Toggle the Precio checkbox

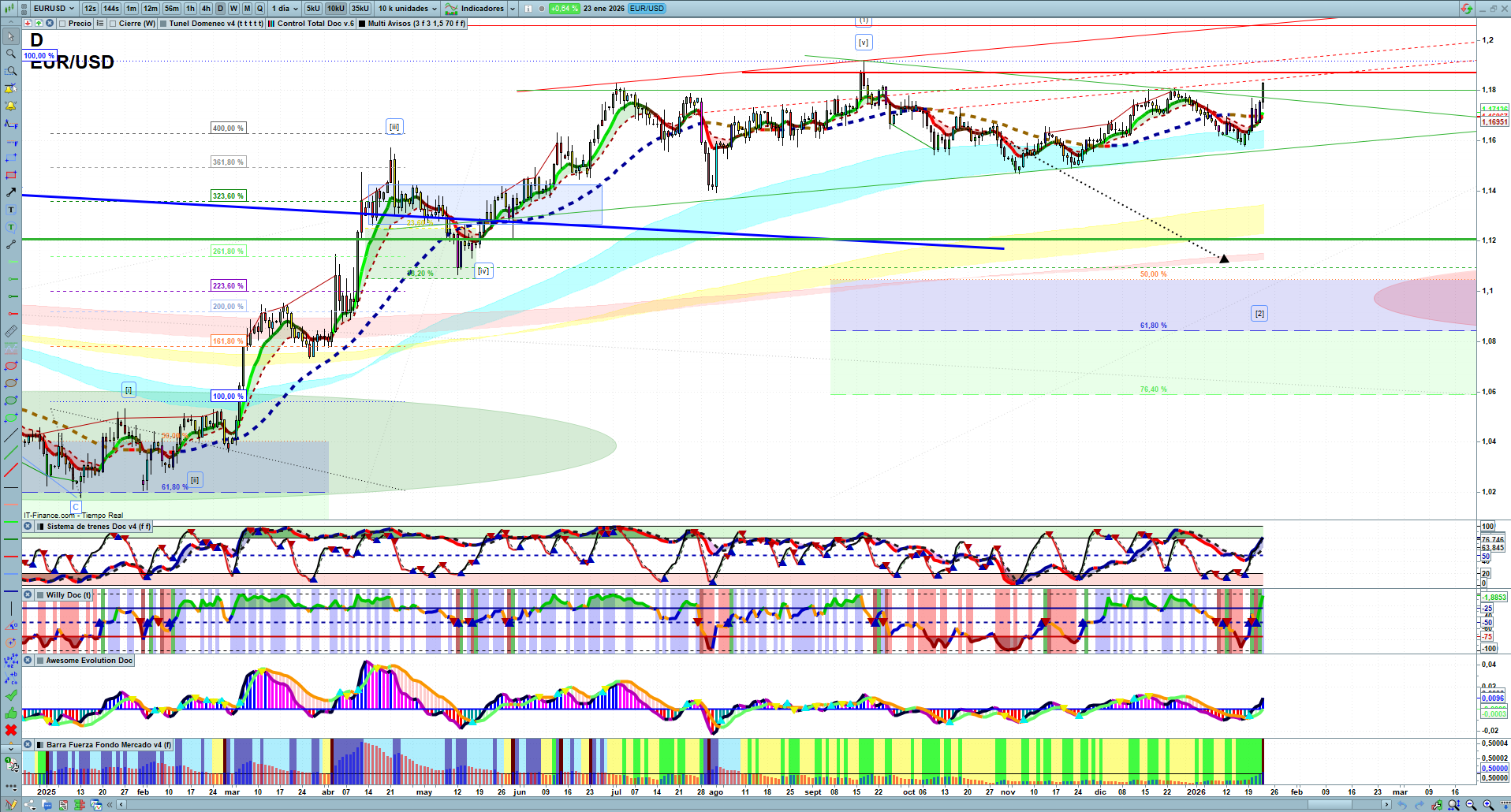coord(63,24)
